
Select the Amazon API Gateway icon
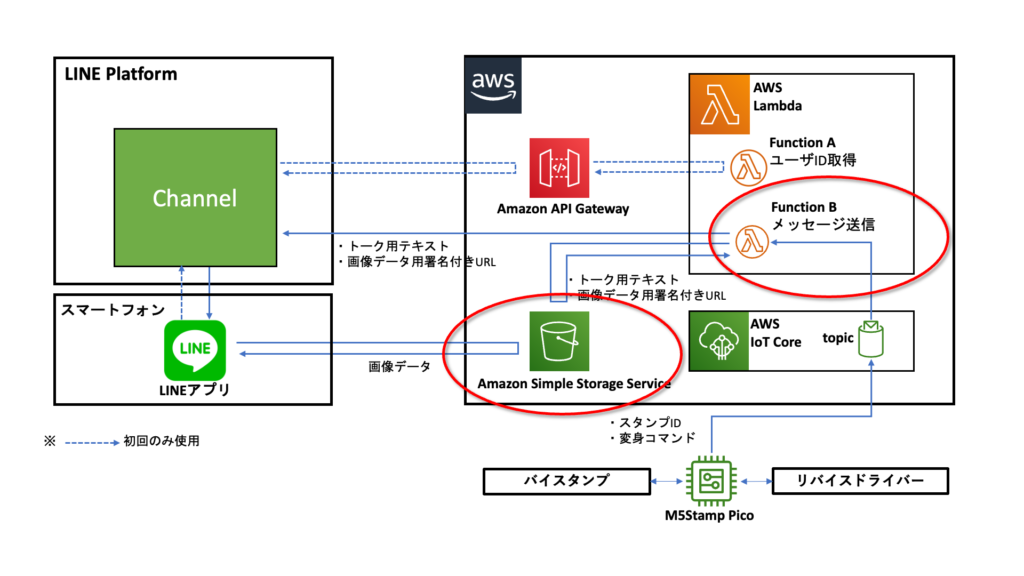pyautogui.click(x=562, y=167)
